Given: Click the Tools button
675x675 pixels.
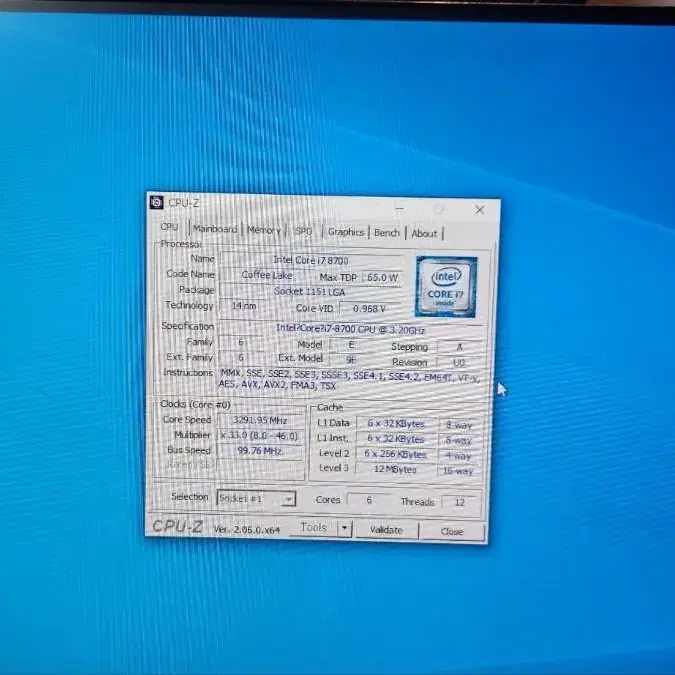Looking at the screenshot, I should (313, 527).
